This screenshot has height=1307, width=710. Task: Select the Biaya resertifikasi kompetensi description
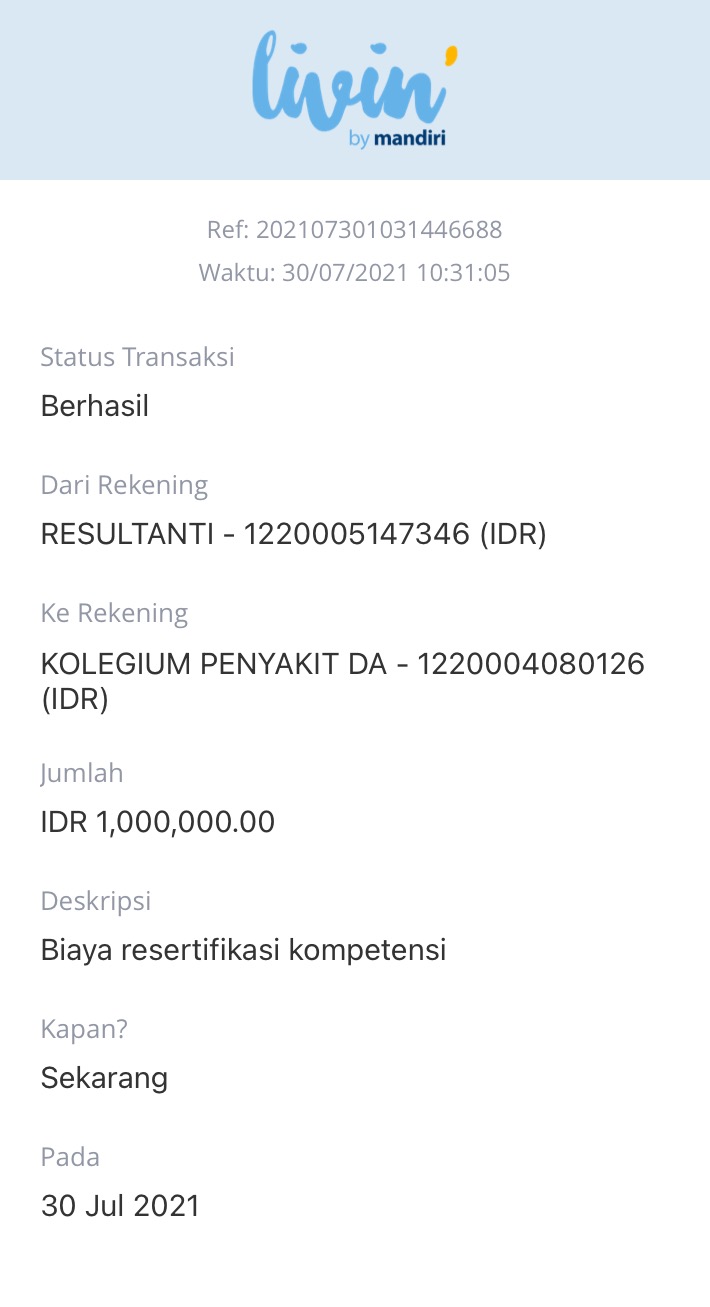pyautogui.click(x=243, y=950)
